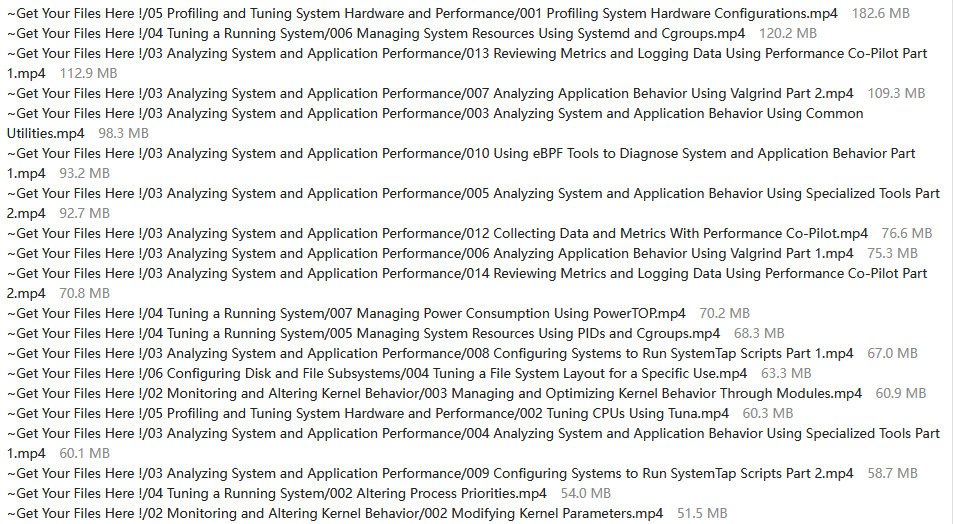Click the 109.3 MB size label
Viewport: 953px width, 524px height.
tap(896, 94)
